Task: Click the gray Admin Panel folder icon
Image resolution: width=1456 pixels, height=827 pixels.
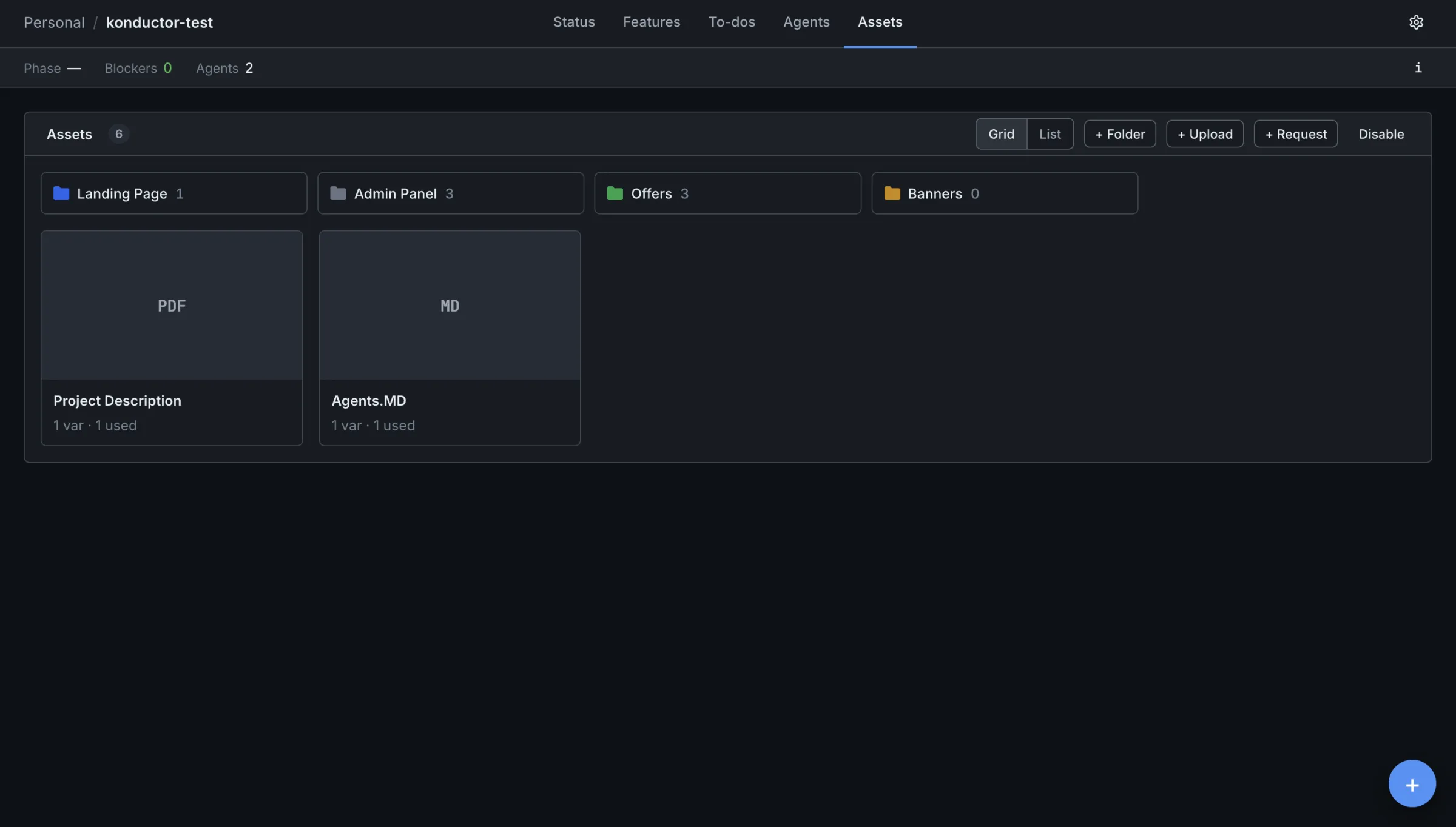Action: (338, 193)
